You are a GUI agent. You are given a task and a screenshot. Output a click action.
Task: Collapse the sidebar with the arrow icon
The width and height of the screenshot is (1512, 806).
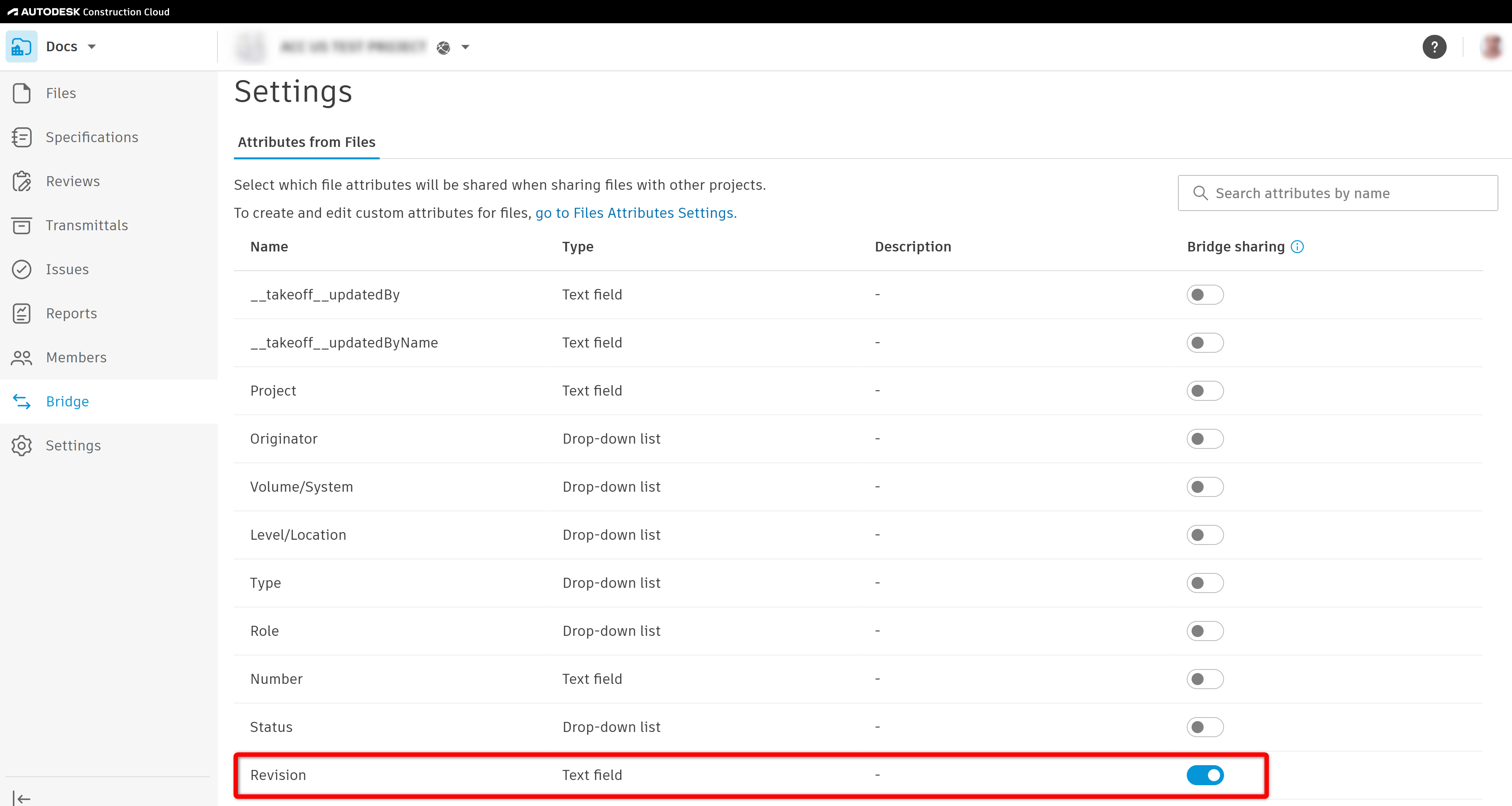(x=22, y=798)
